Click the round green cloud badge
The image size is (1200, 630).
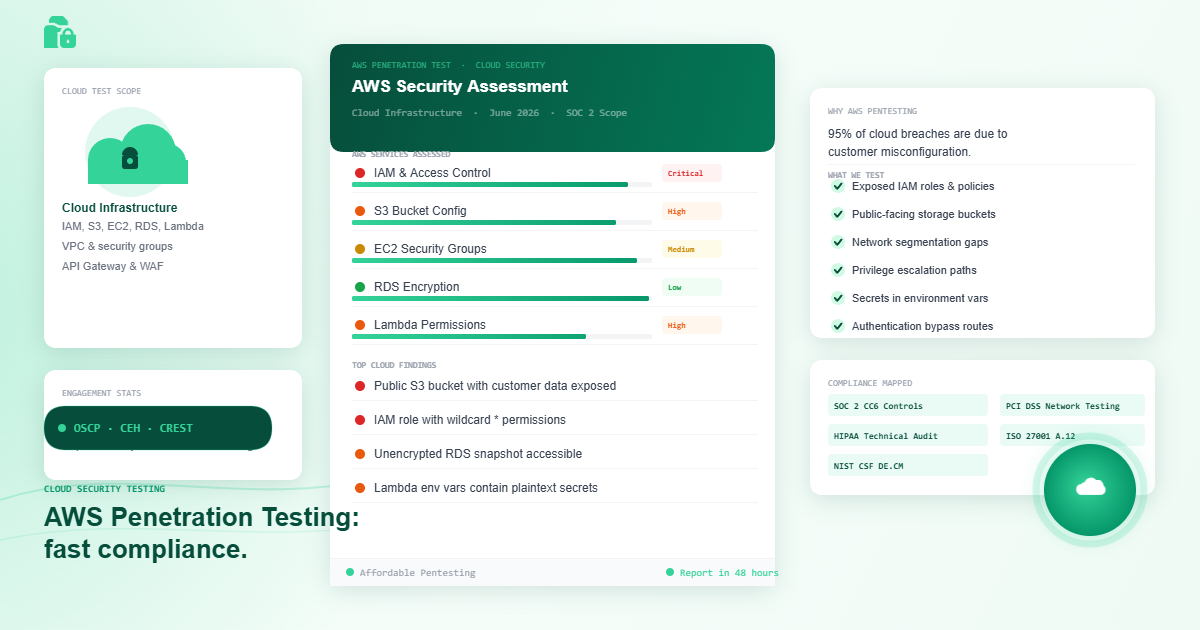[x=1090, y=489]
